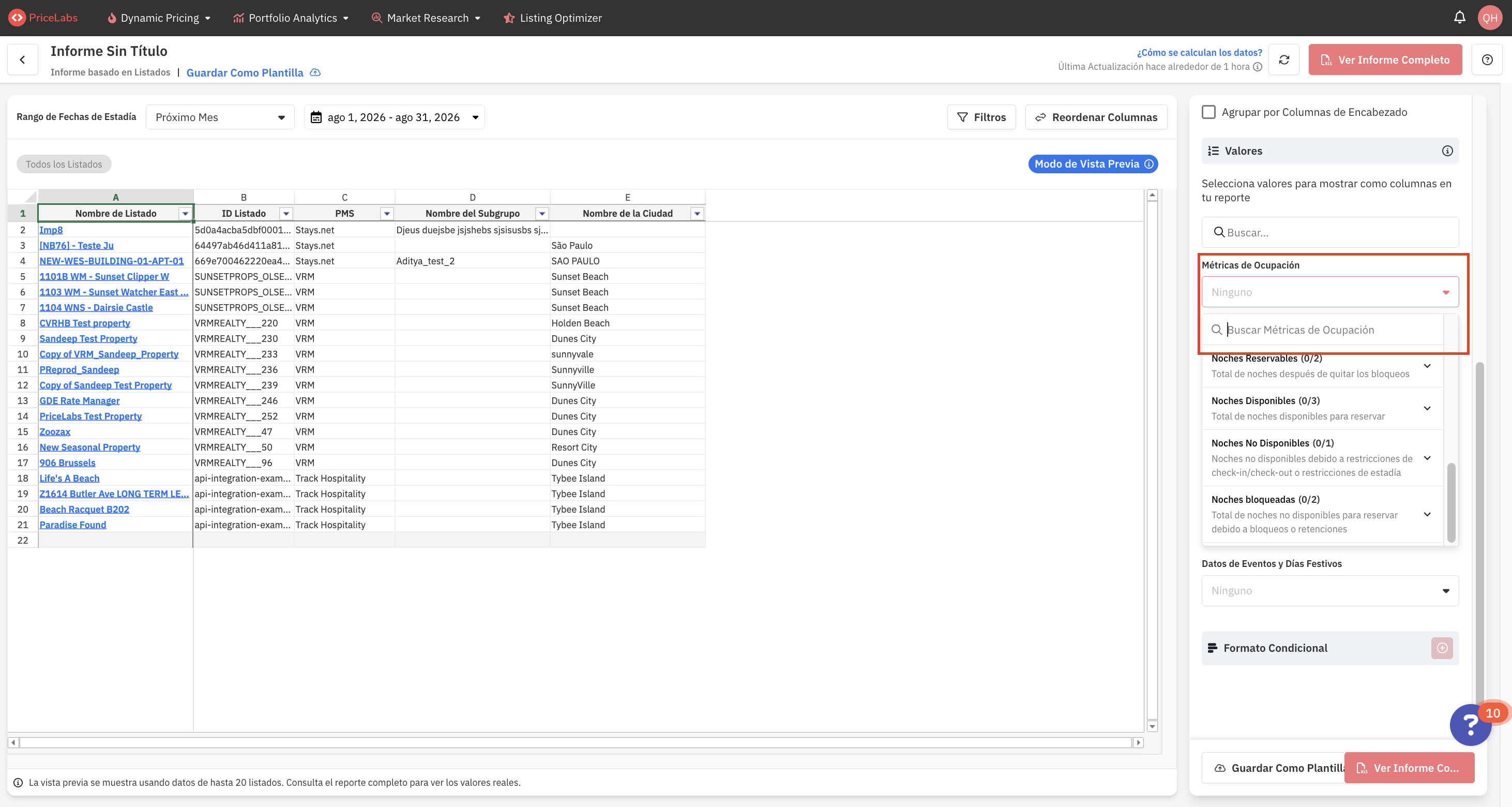Open Dynamic Pricing menu
1512x807 pixels.
(158, 18)
